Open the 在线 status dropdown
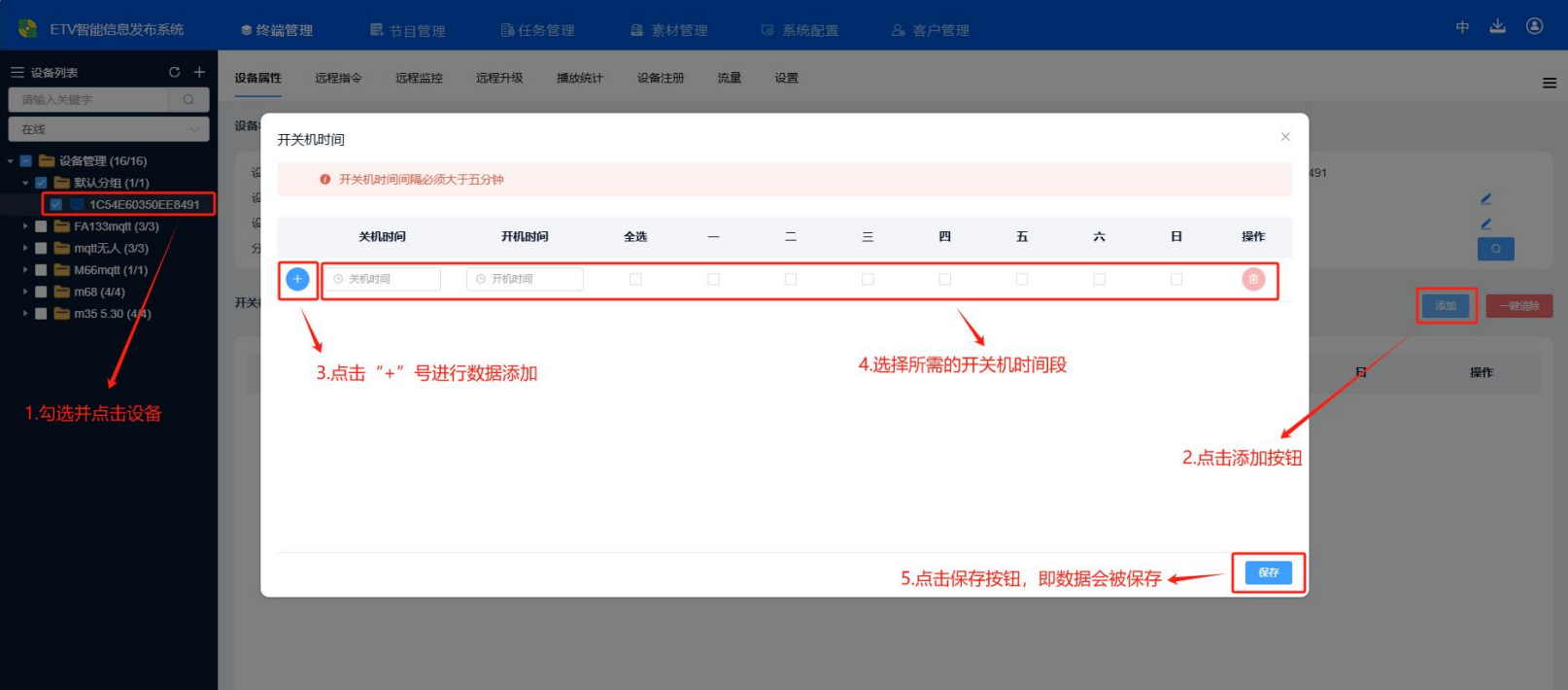The height and width of the screenshot is (690, 1568). tap(108, 128)
